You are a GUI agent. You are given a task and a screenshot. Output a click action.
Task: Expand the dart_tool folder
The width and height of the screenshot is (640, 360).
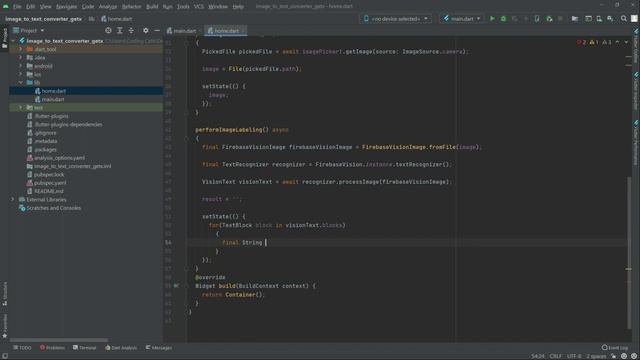point(20,49)
